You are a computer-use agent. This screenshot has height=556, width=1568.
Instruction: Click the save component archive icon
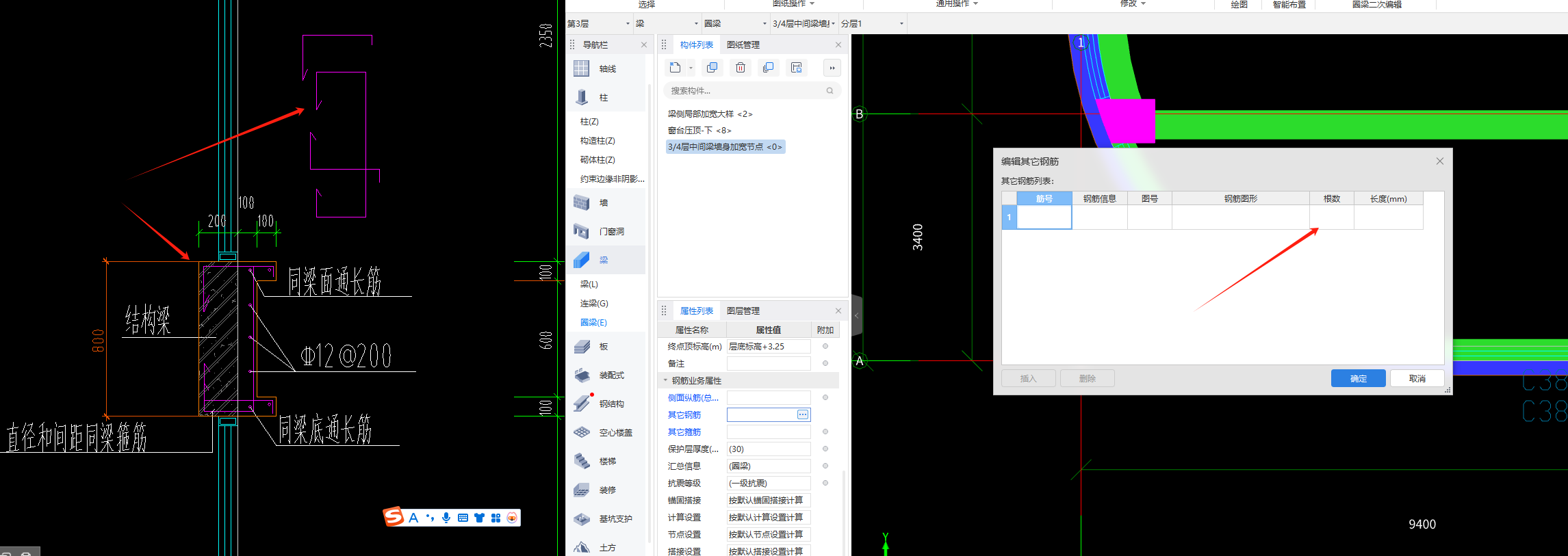[x=797, y=68]
